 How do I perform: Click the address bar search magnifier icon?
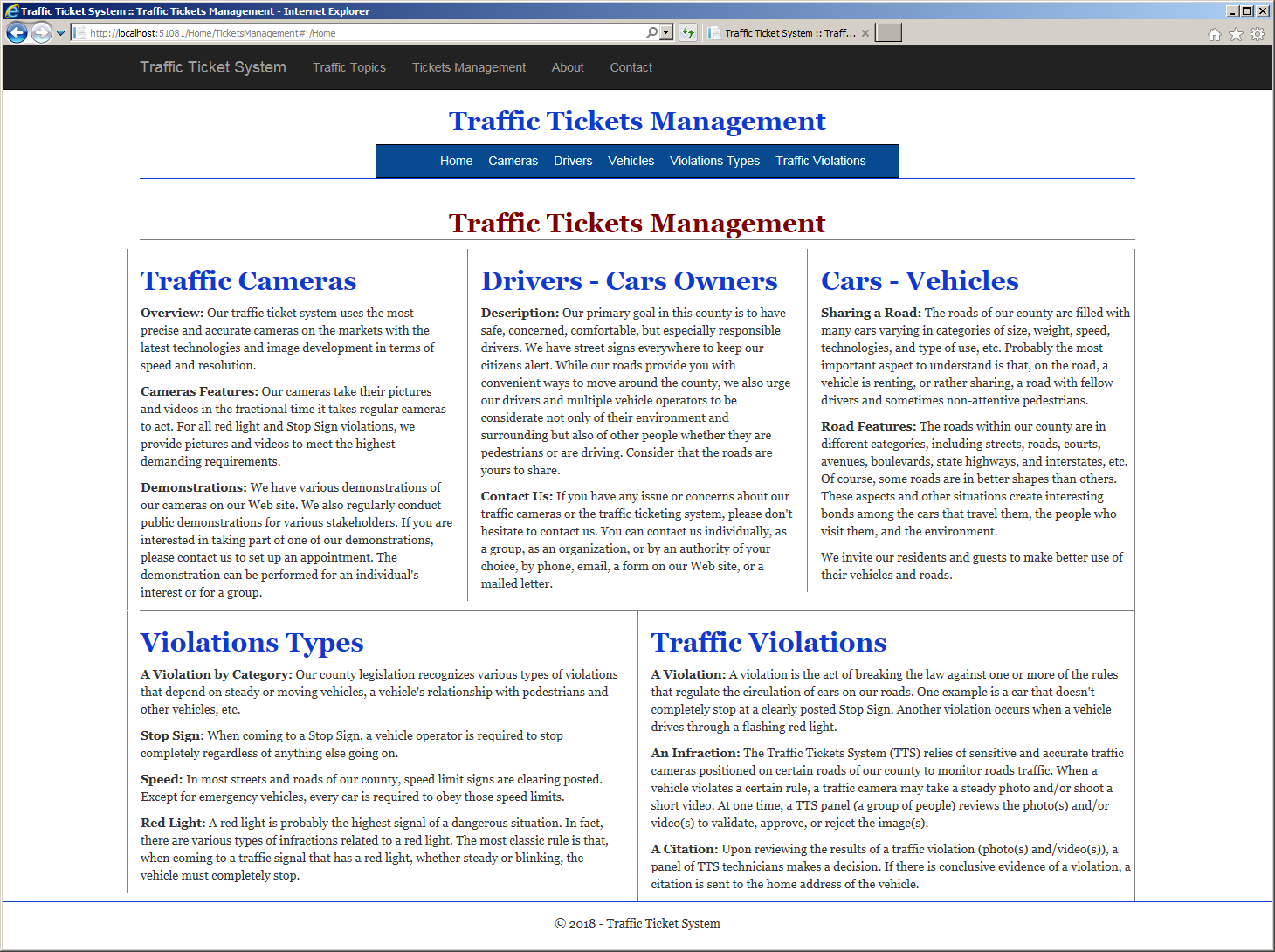coord(651,32)
